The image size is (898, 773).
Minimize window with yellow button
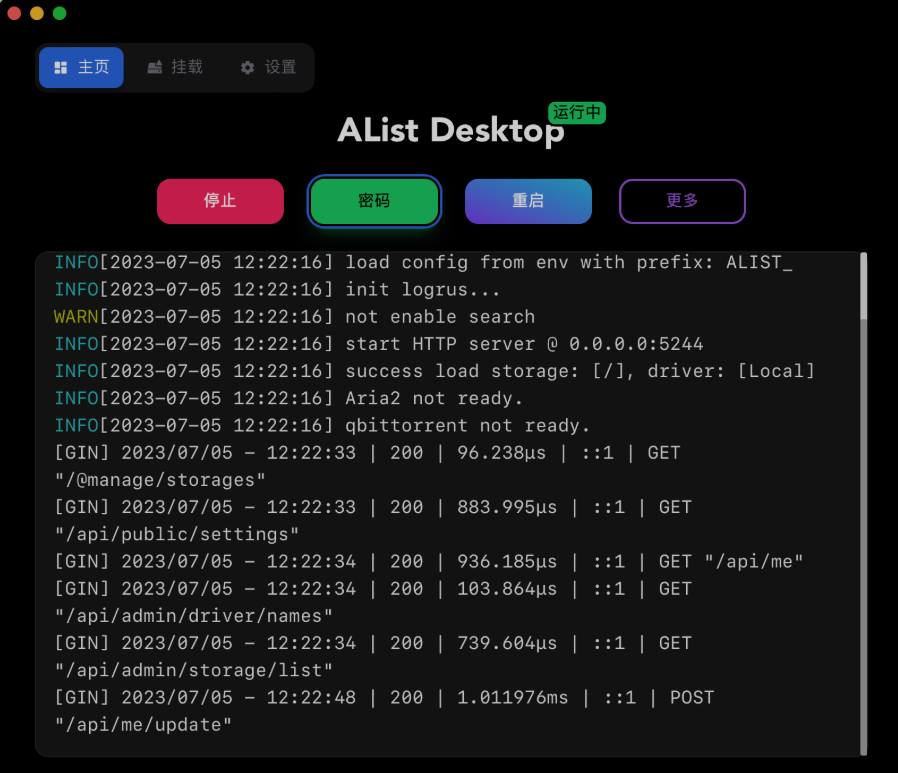[37, 13]
